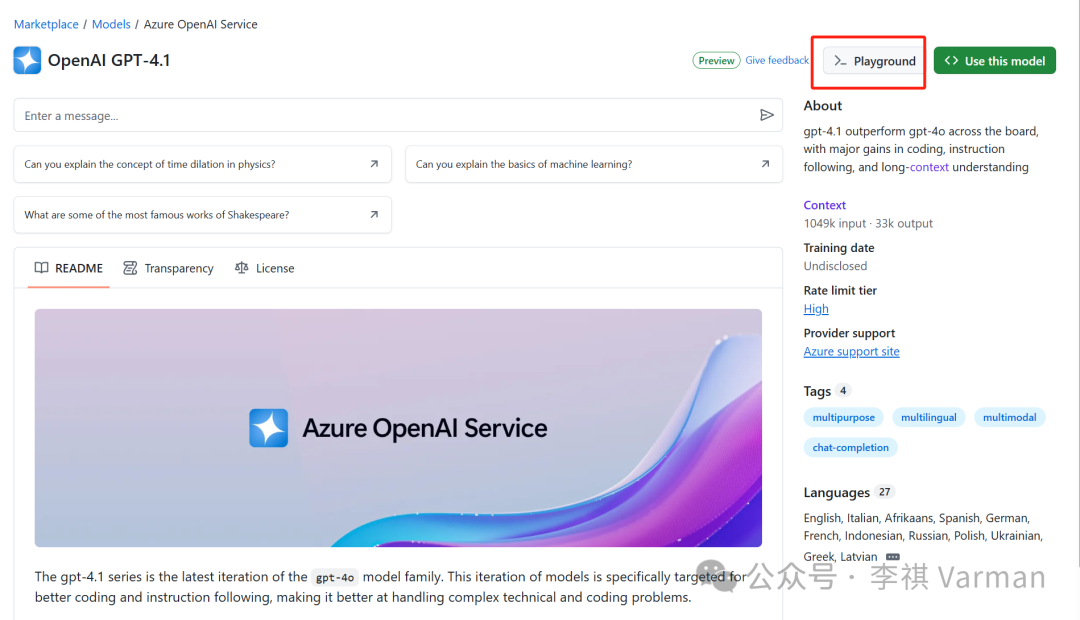Select the basics of machine learning prompt
The height and width of the screenshot is (620, 1080).
(x=594, y=164)
